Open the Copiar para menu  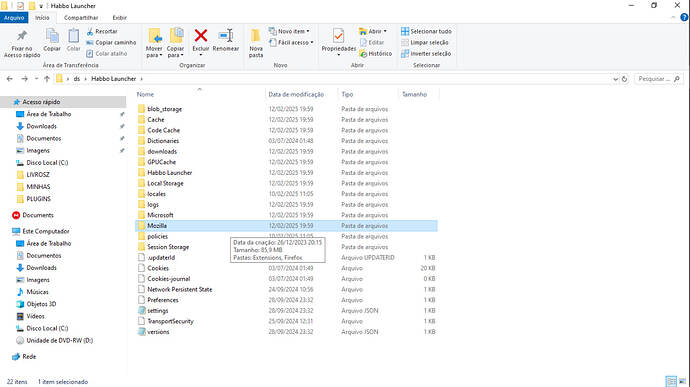(176, 43)
